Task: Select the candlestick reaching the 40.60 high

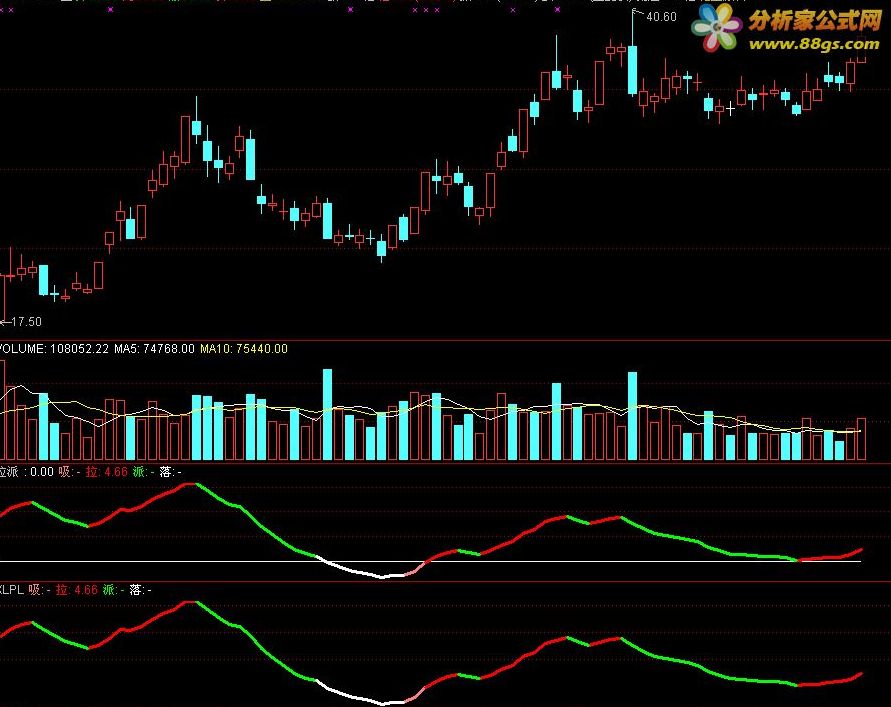Action: click(632, 69)
